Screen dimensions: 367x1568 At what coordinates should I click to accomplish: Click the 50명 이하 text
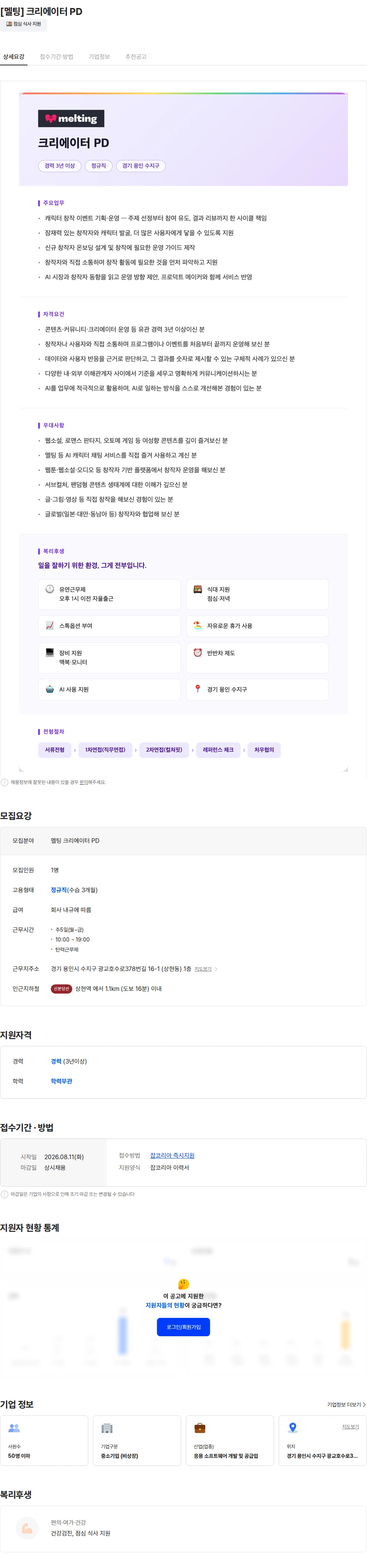[x=19, y=1456]
